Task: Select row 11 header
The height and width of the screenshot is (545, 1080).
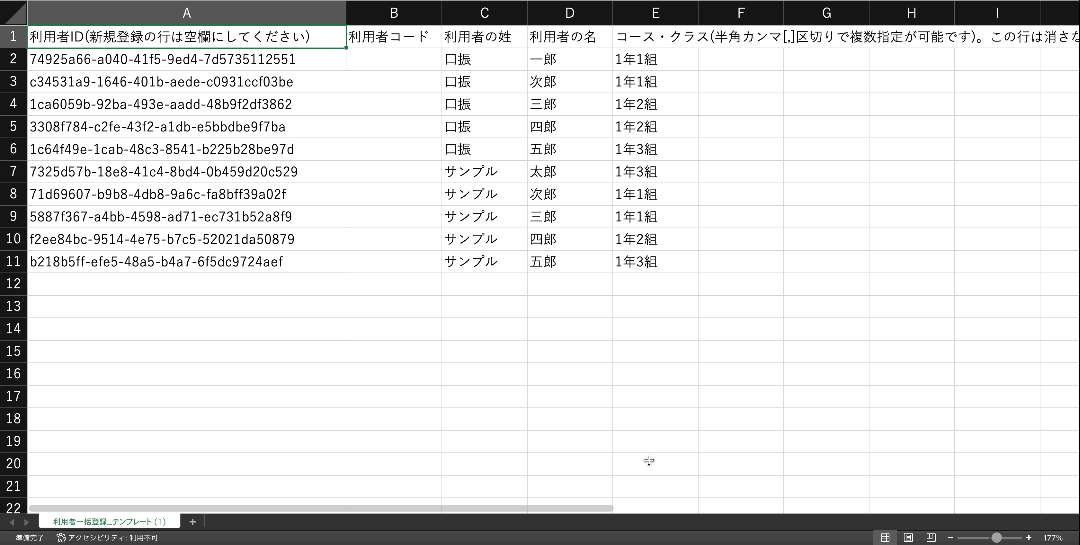Action: [13, 261]
